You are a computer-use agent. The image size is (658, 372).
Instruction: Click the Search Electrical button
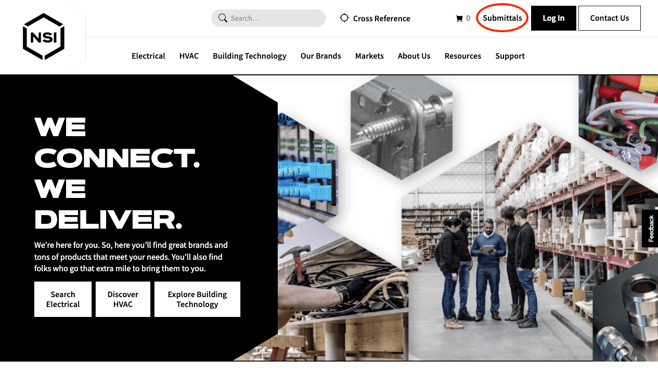pos(63,299)
